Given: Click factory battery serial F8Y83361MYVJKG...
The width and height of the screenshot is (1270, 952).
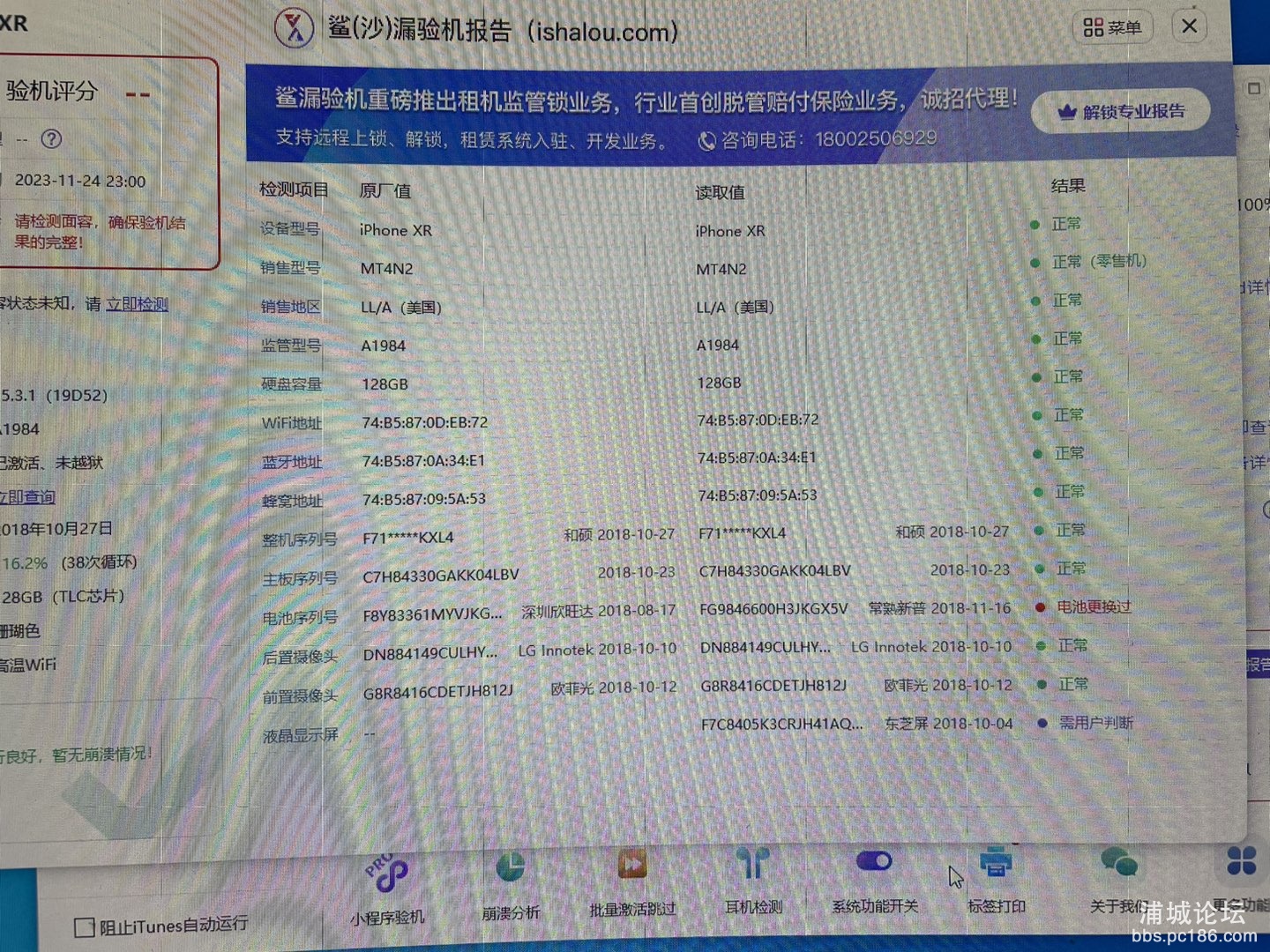Looking at the screenshot, I should click(x=432, y=614).
